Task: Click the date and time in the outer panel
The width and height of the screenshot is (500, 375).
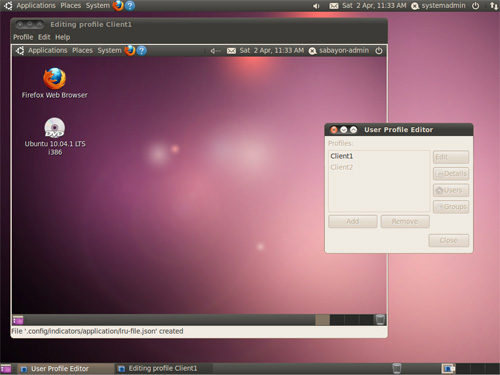Action: pyautogui.click(x=374, y=6)
